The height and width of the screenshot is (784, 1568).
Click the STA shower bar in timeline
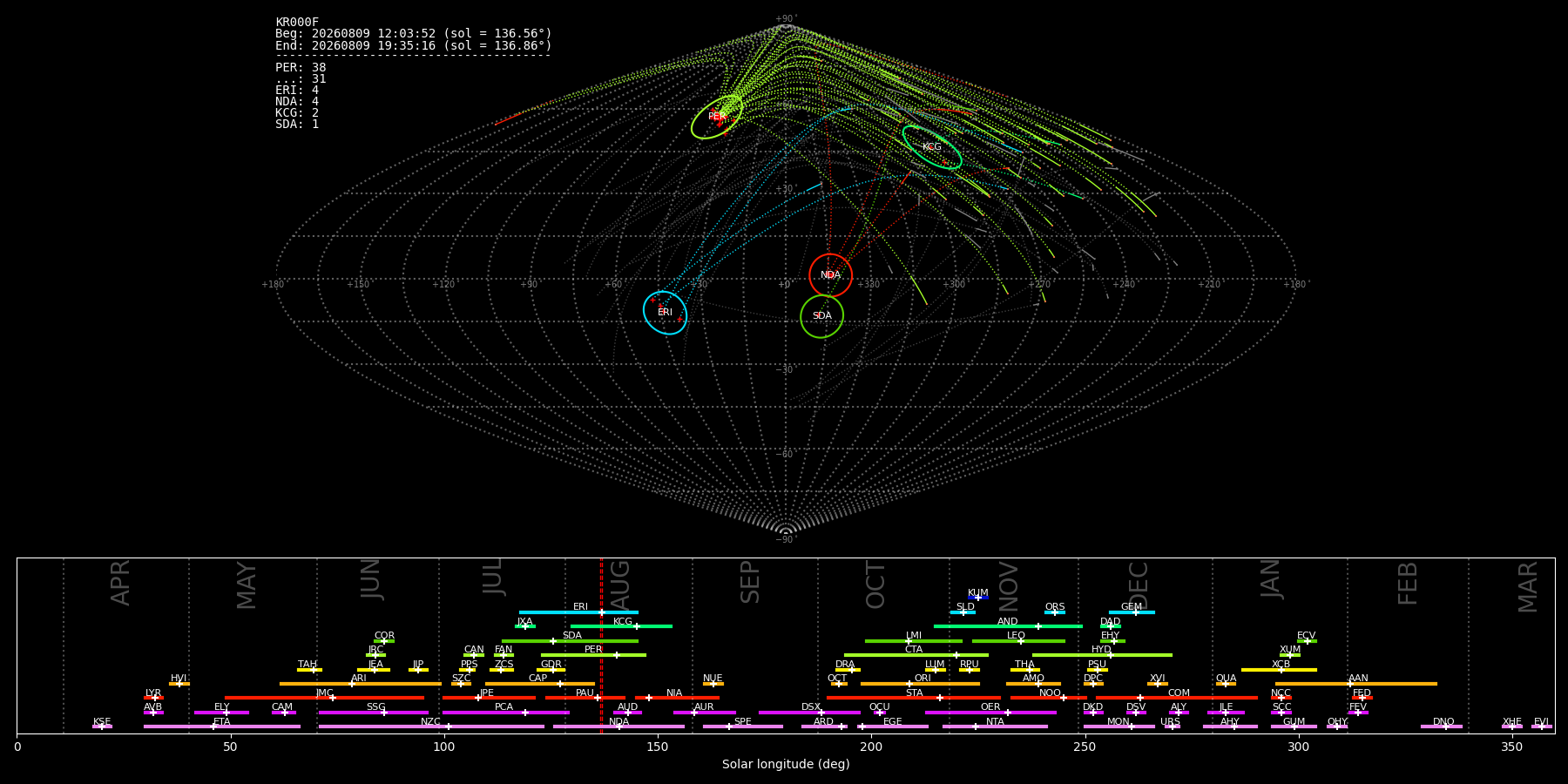(x=914, y=698)
